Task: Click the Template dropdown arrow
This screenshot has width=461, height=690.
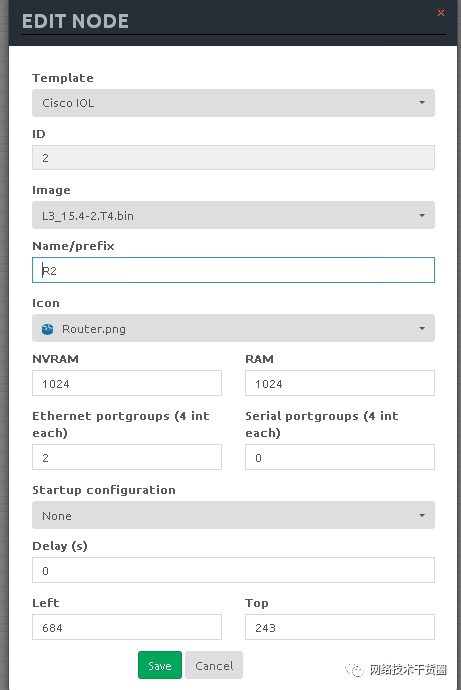Action: tap(422, 103)
